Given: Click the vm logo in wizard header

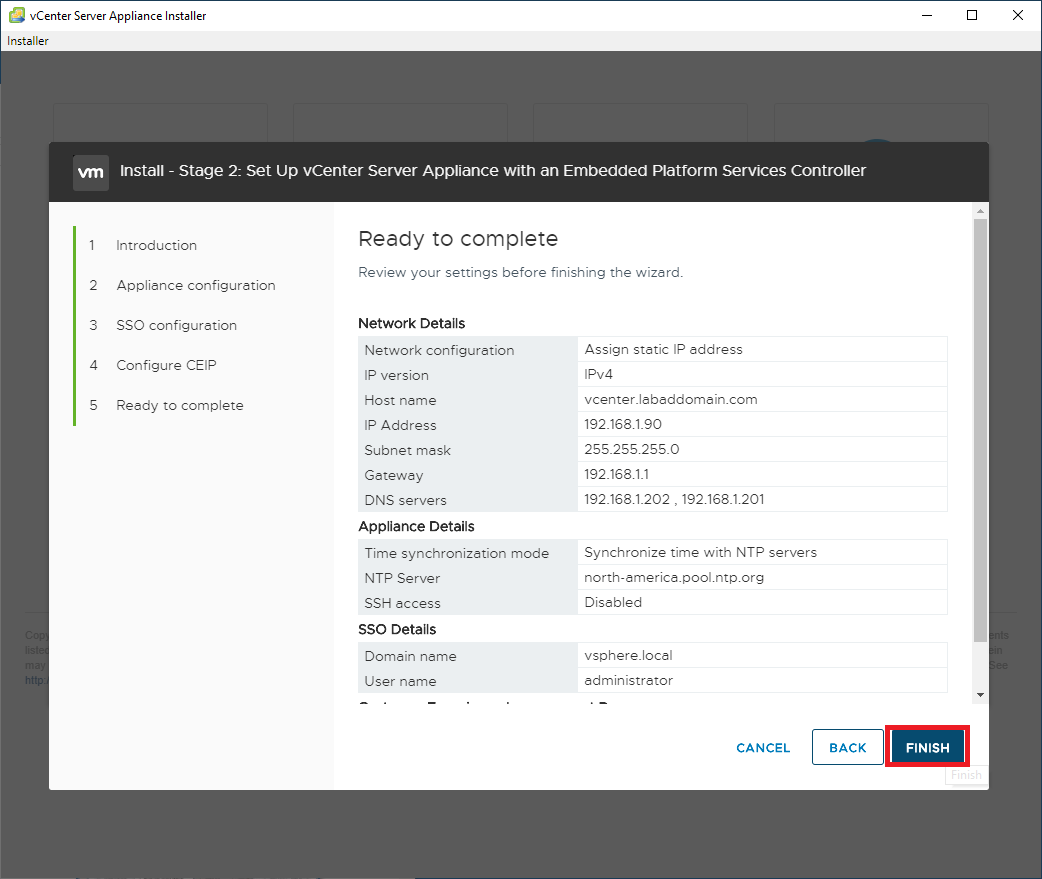Looking at the screenshot, I should coord(91,171).
